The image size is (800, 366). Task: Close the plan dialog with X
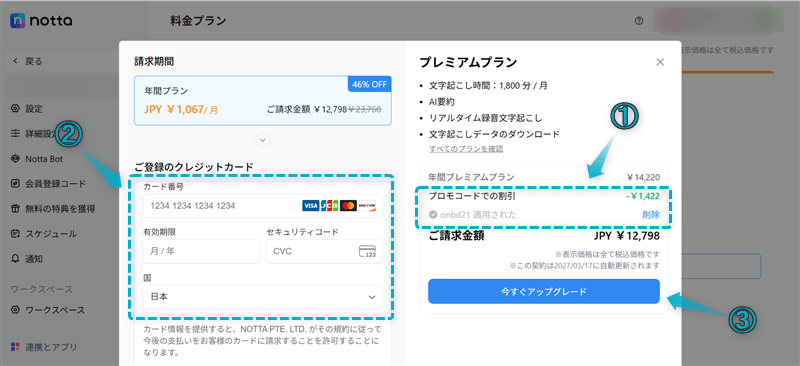pos(660,62)
